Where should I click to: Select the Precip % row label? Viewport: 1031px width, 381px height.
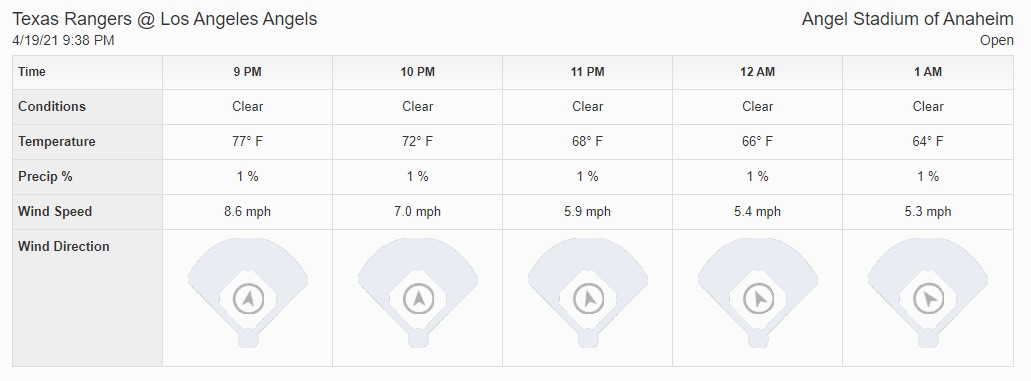pos(45,177)
